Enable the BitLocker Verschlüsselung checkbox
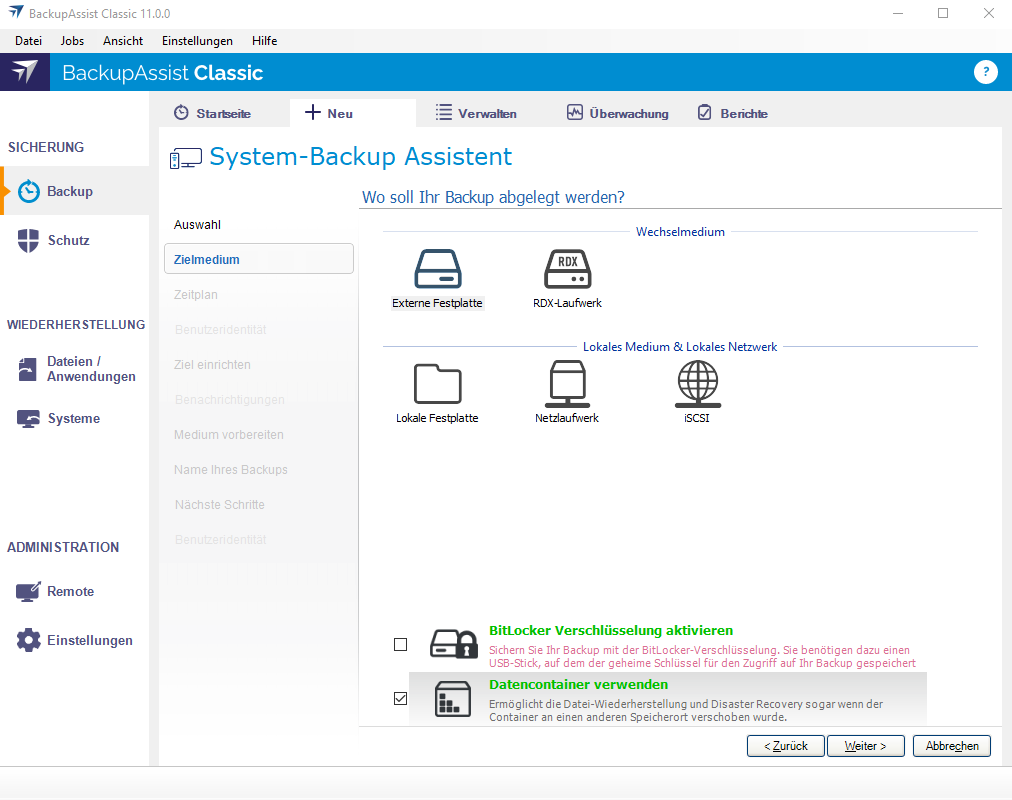 pos(401,645)
